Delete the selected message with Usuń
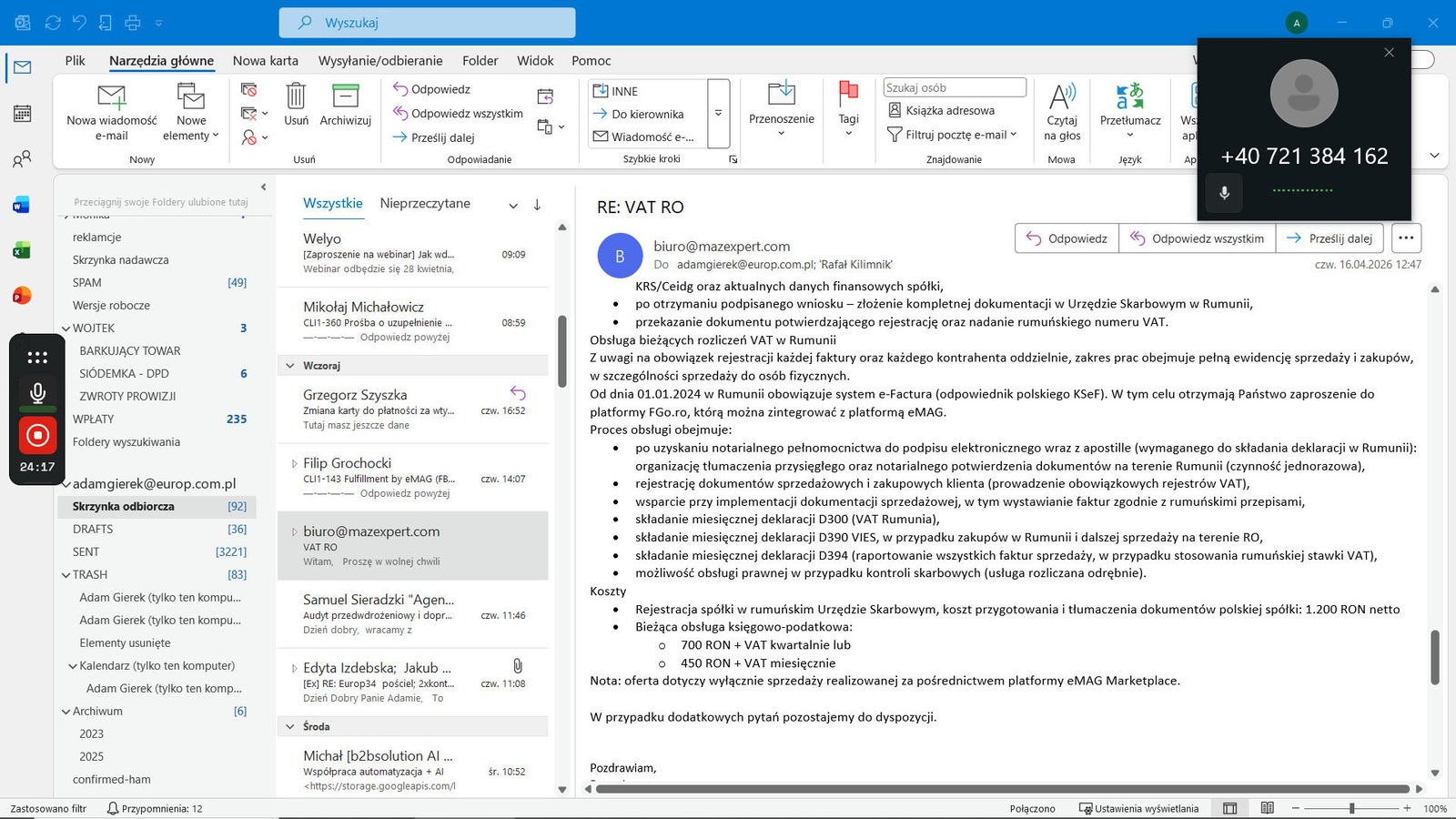 296,104
